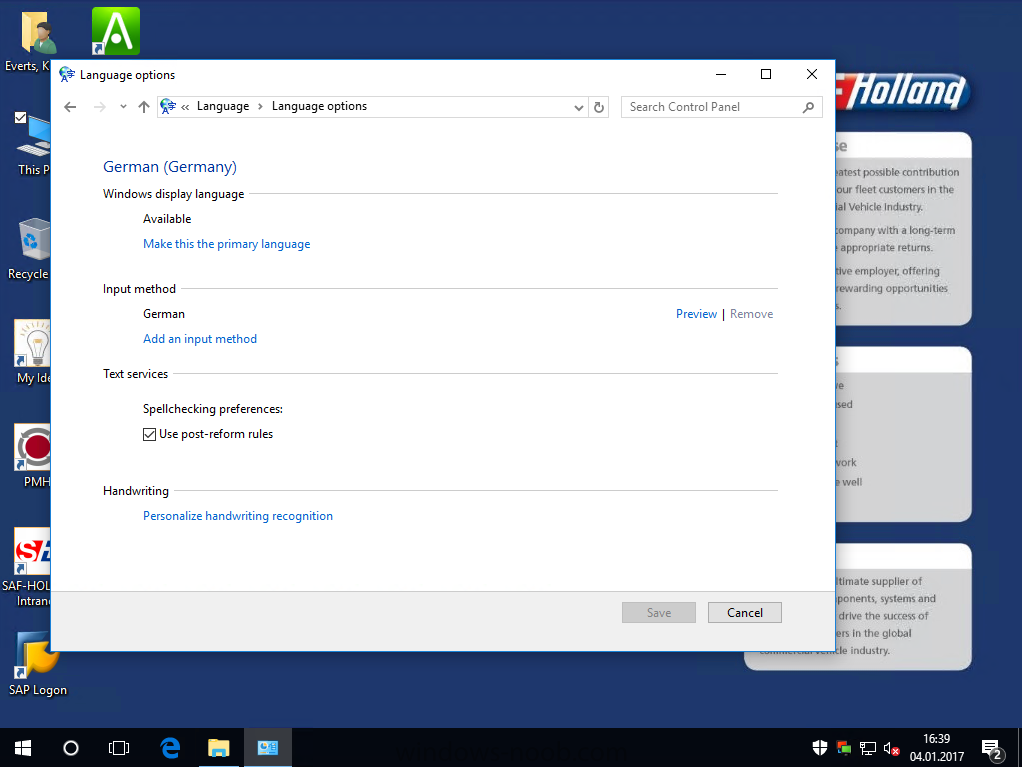Open the taskbar clock 16:39
Viewport: 1022px width, 767px height.
click(x=937, y=748)
